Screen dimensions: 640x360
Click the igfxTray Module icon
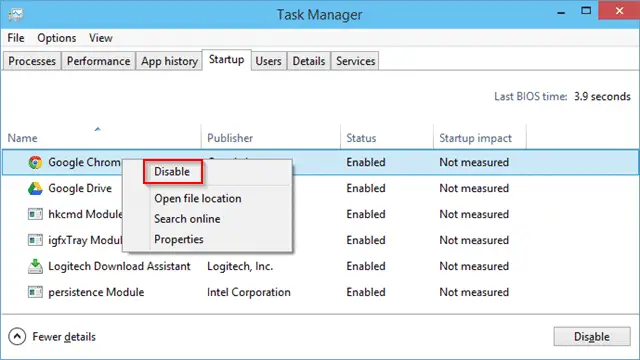pyautogui.click(x=35, y=240)
